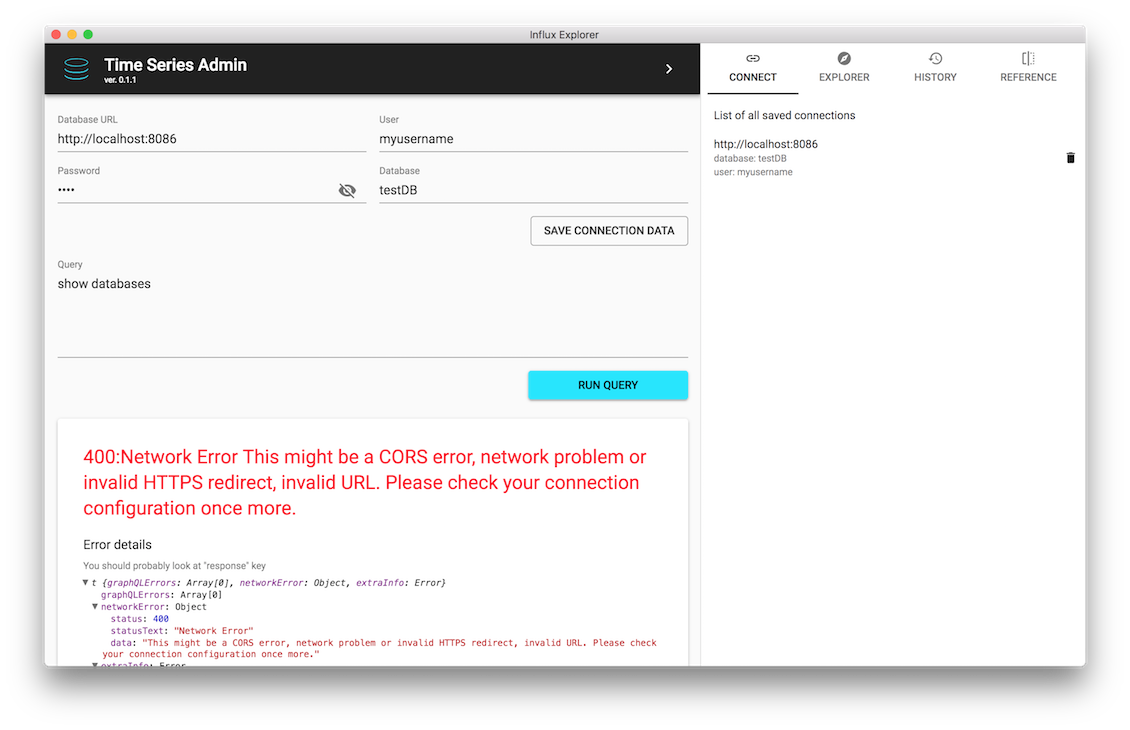Click the 'statusText: "Network Error"' line
Image resolution: width=1130 pixels, height=730 pixels.
pos(182,631)
